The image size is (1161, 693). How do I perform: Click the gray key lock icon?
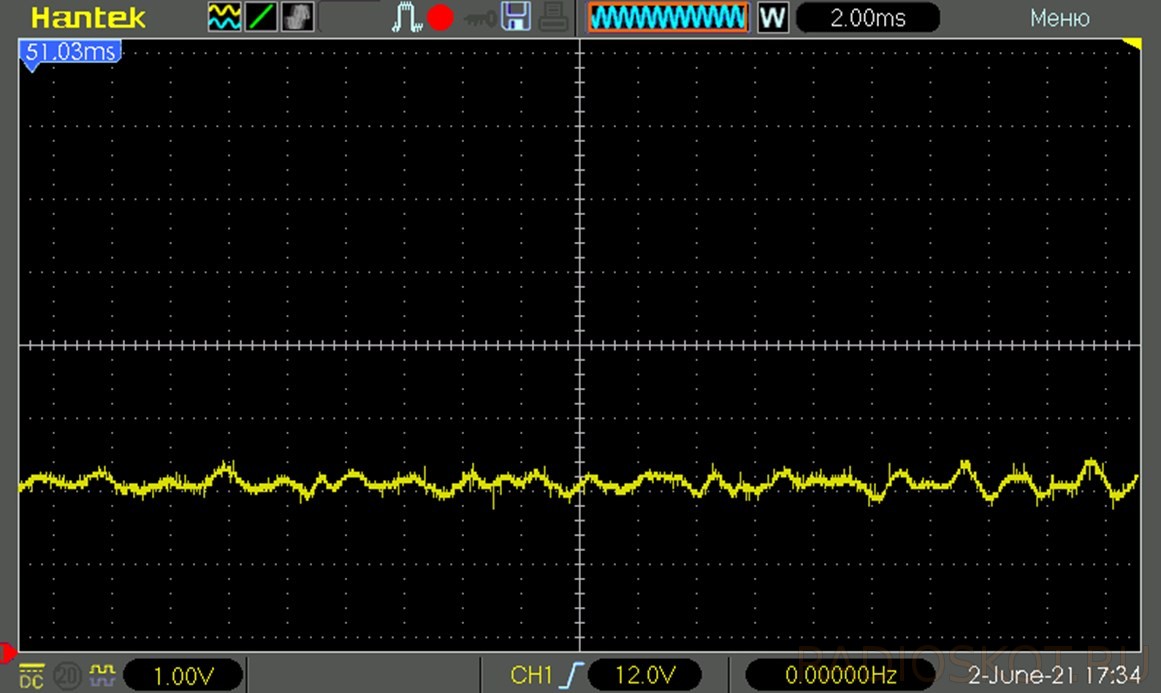[x=478, y=18]
